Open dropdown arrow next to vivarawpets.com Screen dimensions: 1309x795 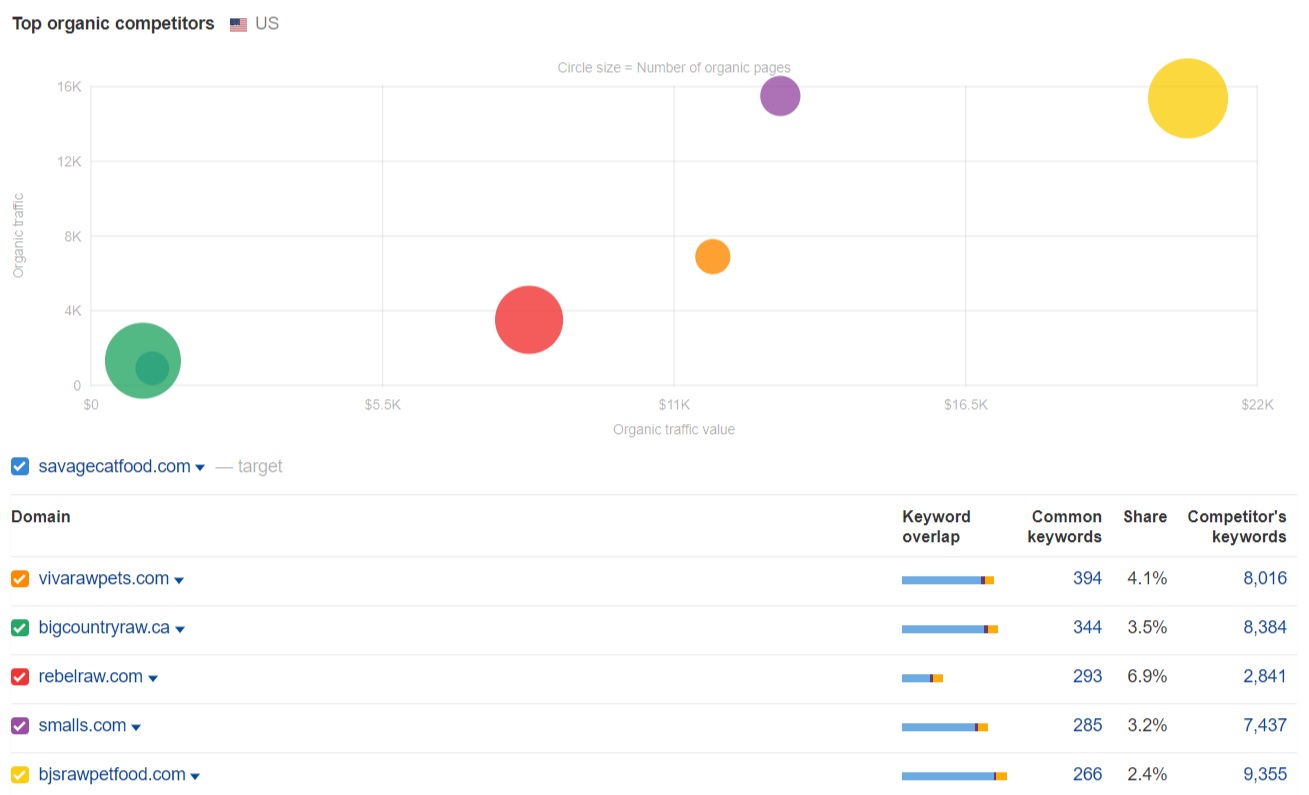pyautogui.click(x=179, y=581)
